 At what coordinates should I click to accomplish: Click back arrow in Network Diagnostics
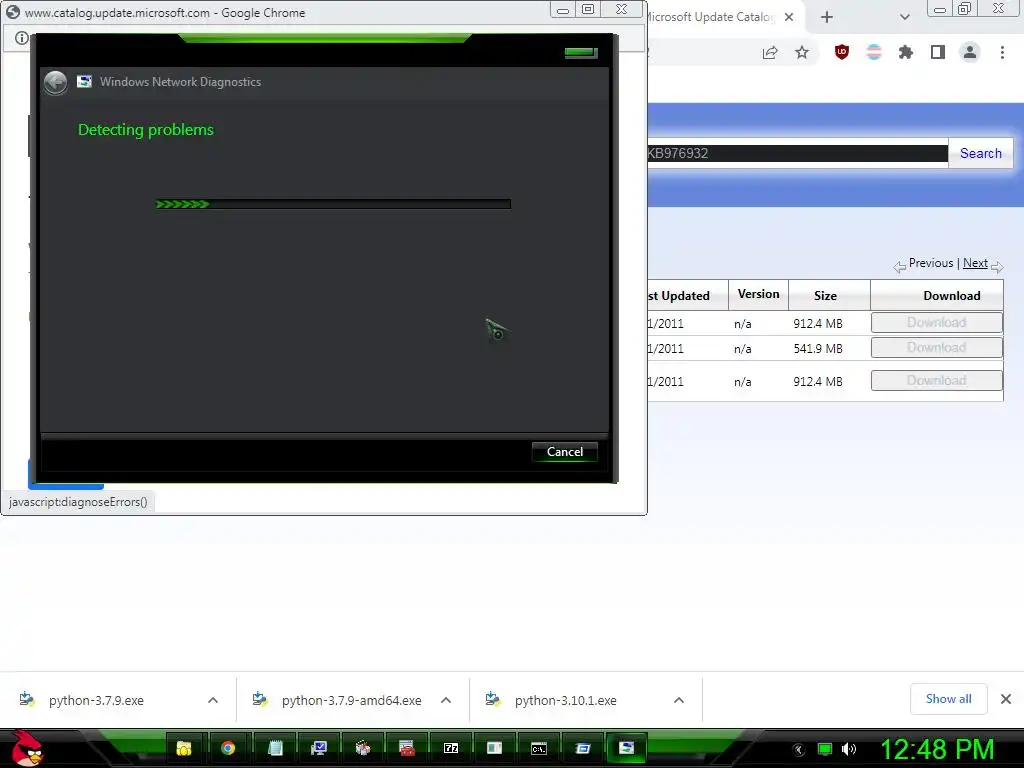[56, 83]
